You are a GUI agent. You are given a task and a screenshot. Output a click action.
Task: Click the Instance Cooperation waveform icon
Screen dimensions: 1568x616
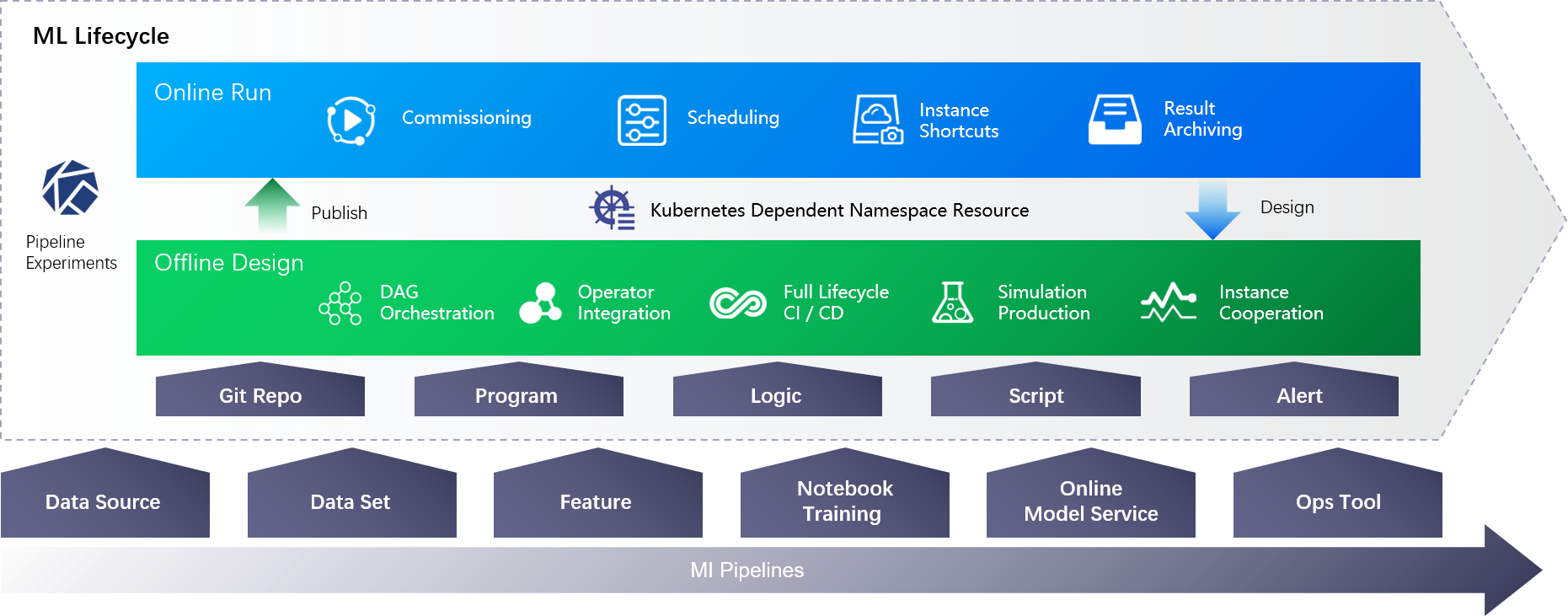(x=1169, y=303)
